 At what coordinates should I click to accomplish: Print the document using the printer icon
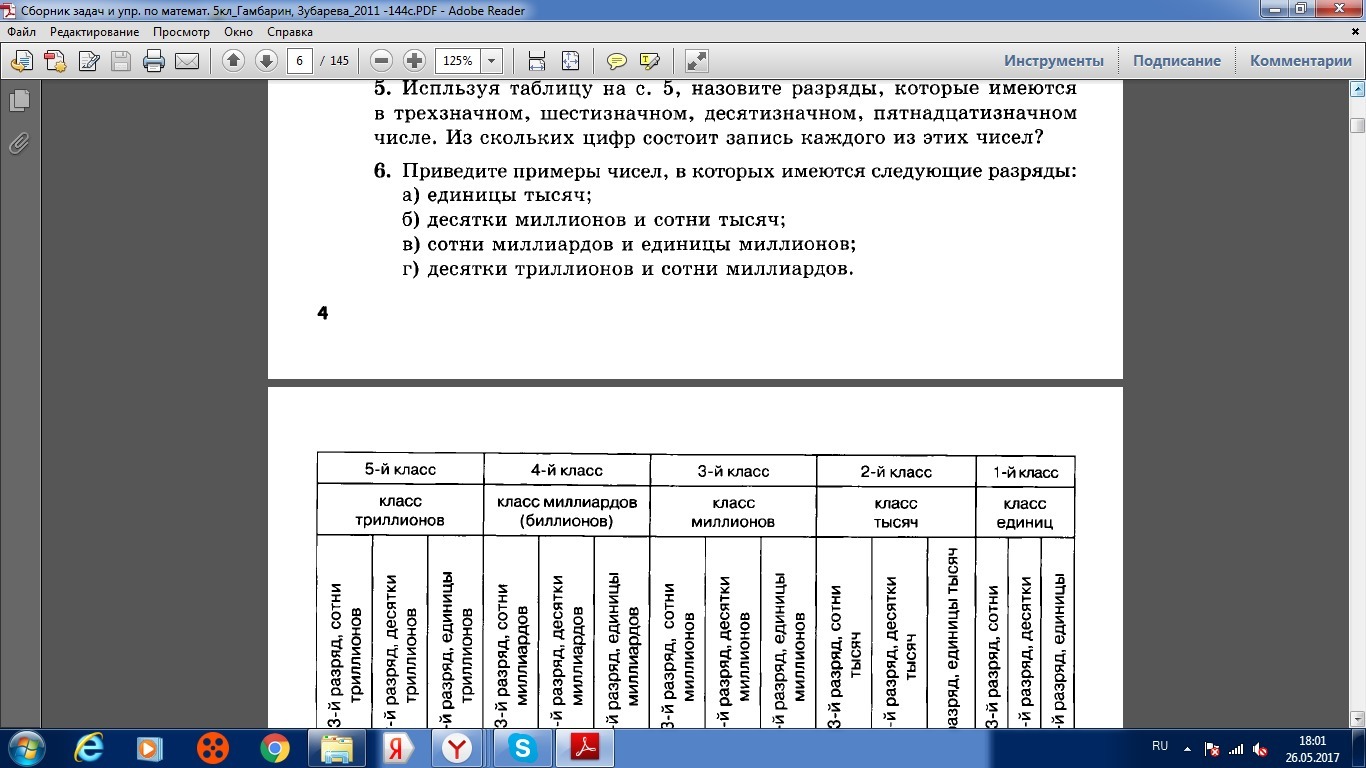coord(154,61)
